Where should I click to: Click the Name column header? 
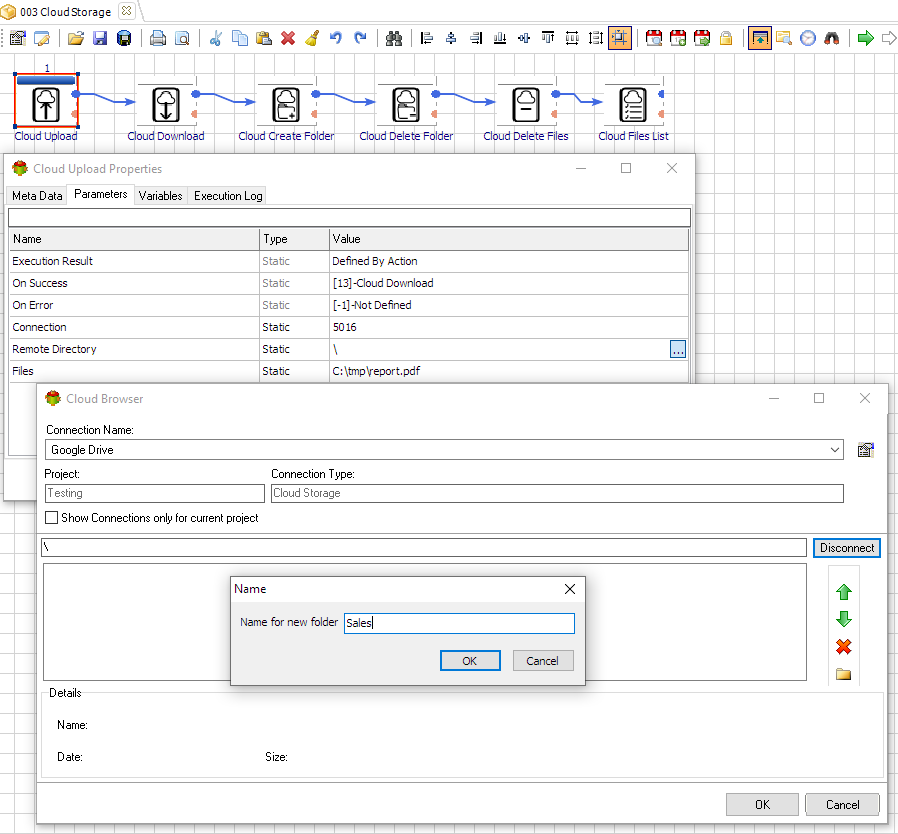pyautogui.click(x=134, y=239)
